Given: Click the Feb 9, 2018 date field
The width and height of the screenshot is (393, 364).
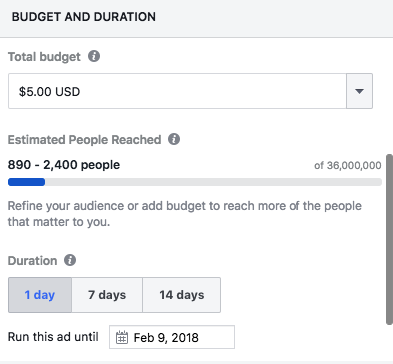Looking at the screenshot, I should tap(172, 337).
